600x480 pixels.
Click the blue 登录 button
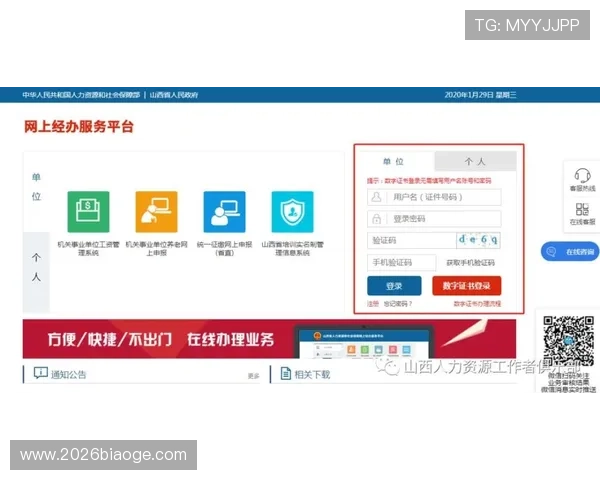[x=394, y=286]
